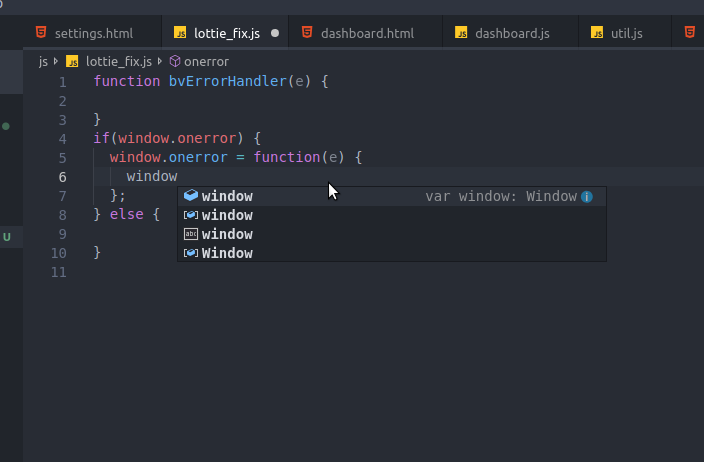Expand breadcrumb arrow after js folder
This screenshot has width=704, height=462.
[56, 61]
